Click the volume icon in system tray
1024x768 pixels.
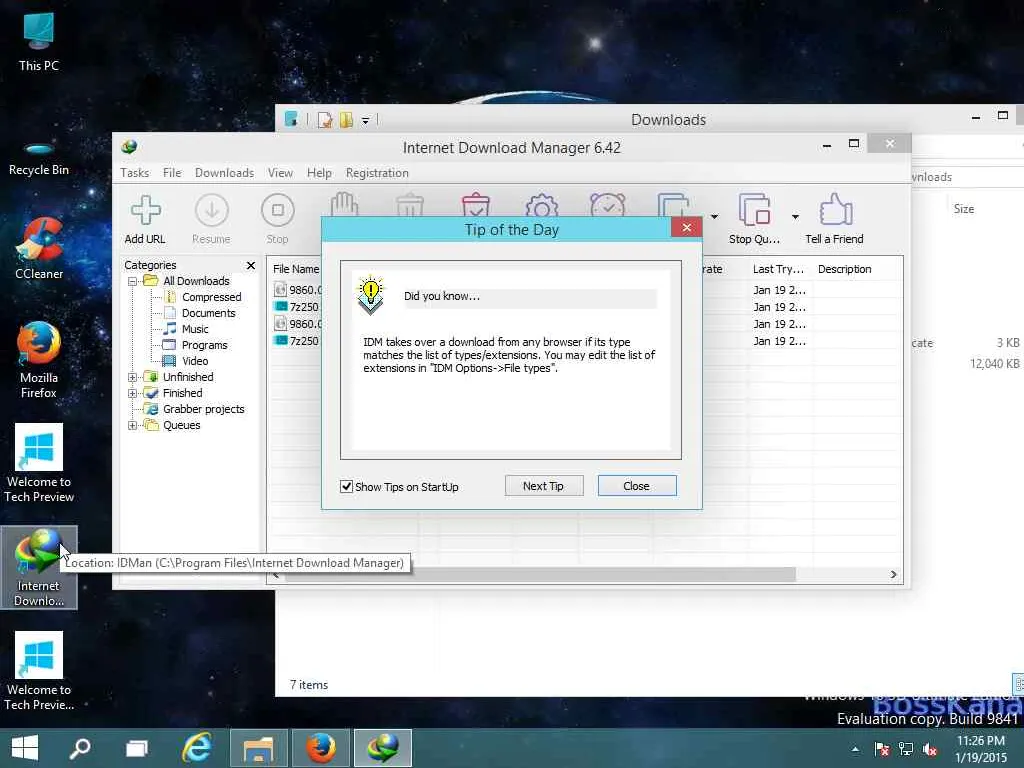point(930,750)
